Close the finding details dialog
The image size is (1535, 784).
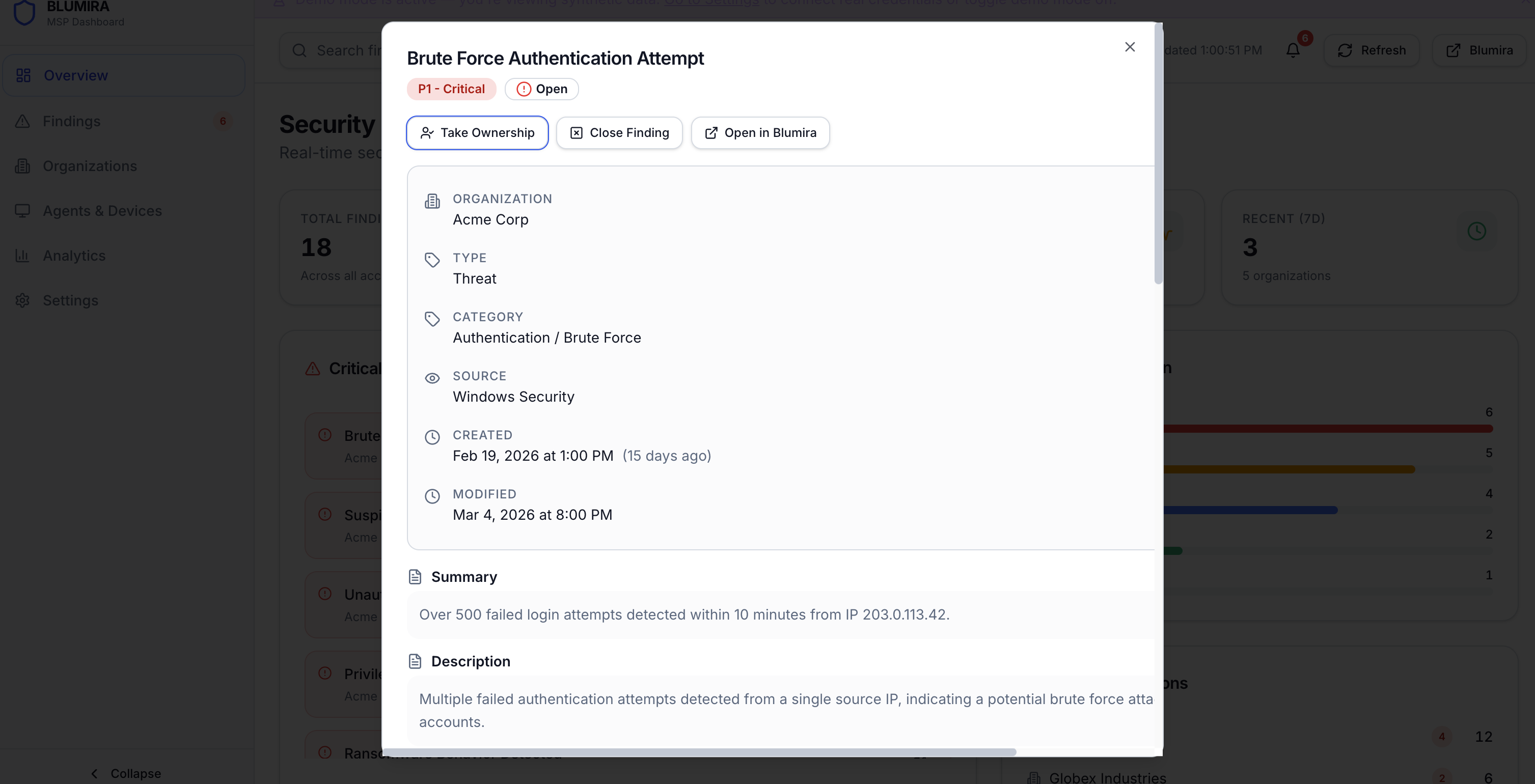click(1129, 47)
